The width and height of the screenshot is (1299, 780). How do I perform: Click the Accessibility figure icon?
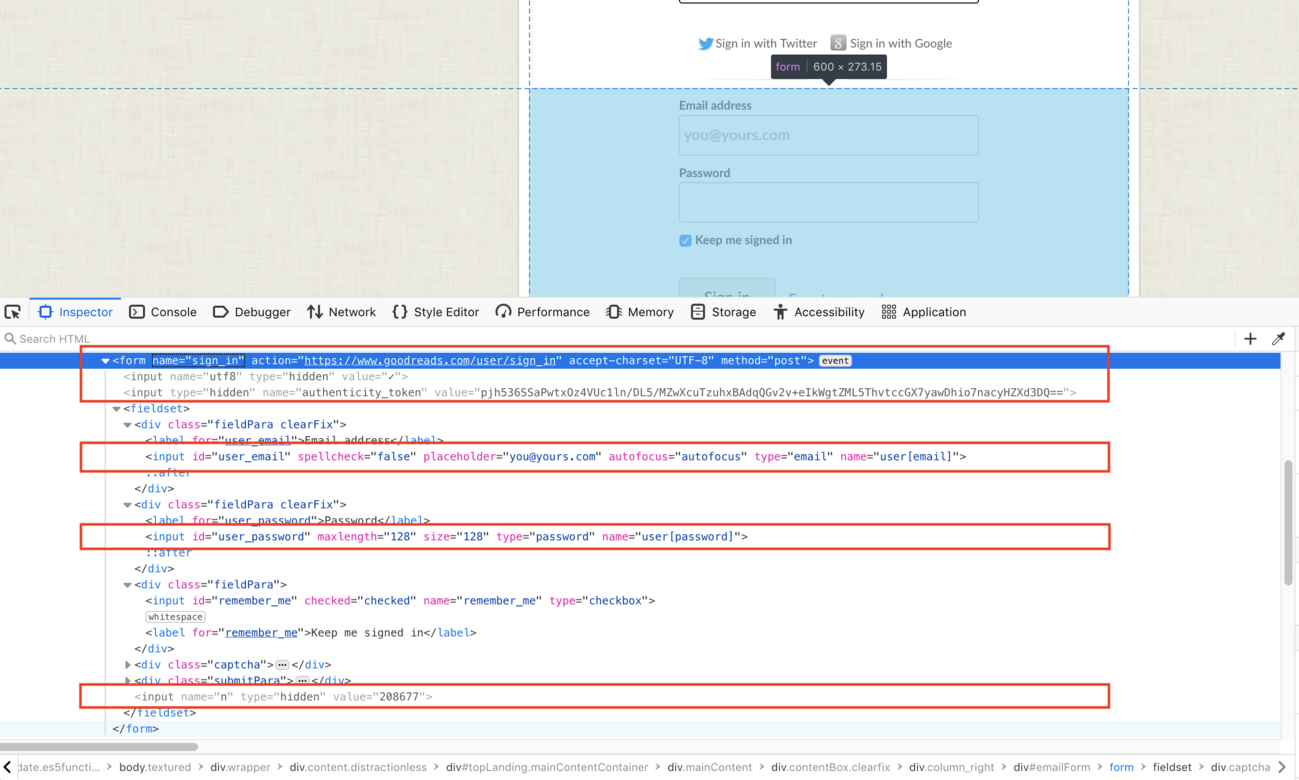point(780,312)
